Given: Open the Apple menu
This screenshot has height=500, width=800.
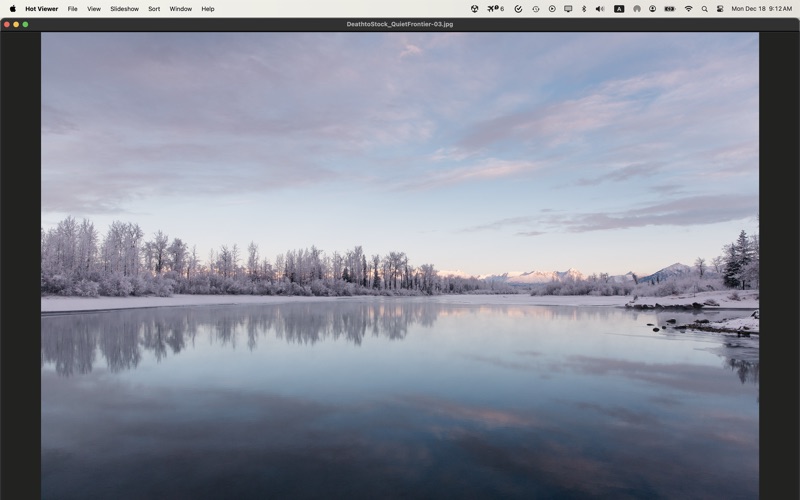Looking at the screenshot, I should (13, 9).
